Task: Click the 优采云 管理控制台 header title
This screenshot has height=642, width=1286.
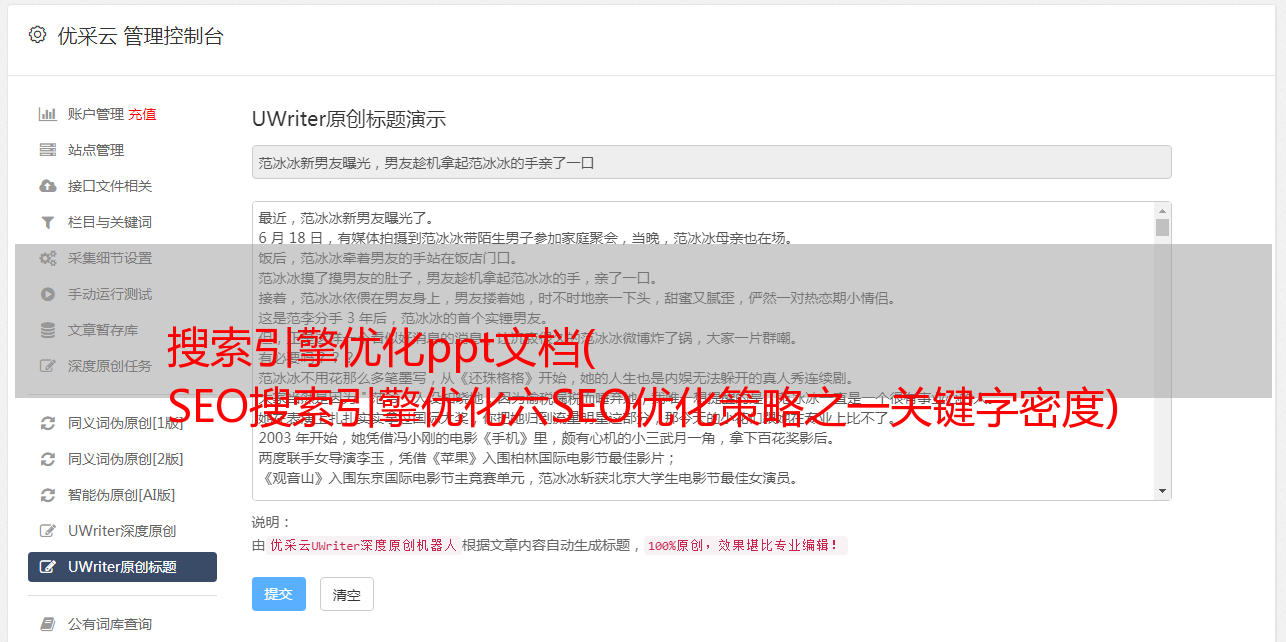Action: (140, 36)
